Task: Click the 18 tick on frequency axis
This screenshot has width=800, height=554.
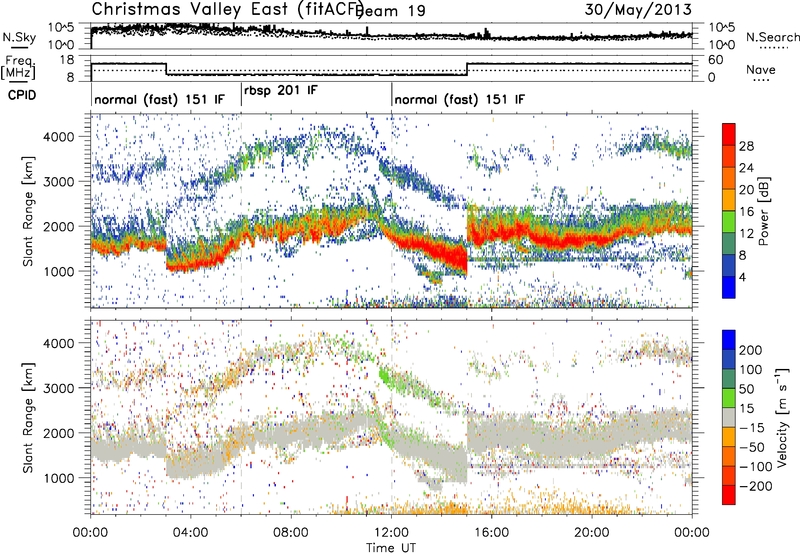Action: [x=66, y=60]
